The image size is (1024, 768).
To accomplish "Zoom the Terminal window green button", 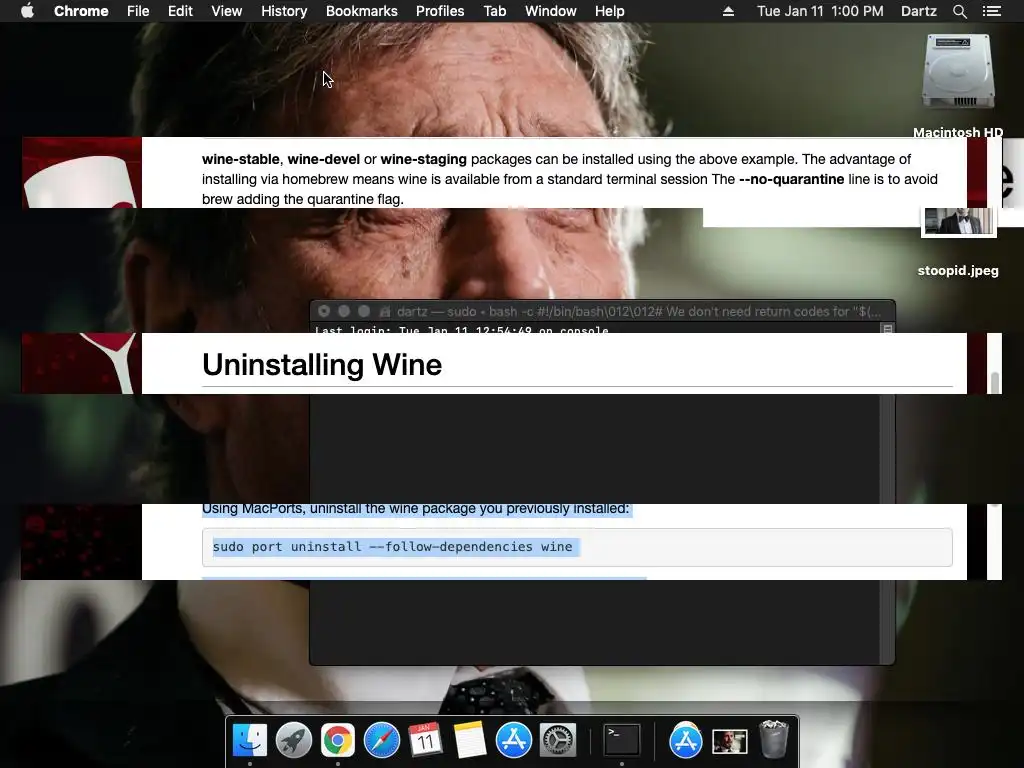I will pyautogui.click(x=364, y=312).
